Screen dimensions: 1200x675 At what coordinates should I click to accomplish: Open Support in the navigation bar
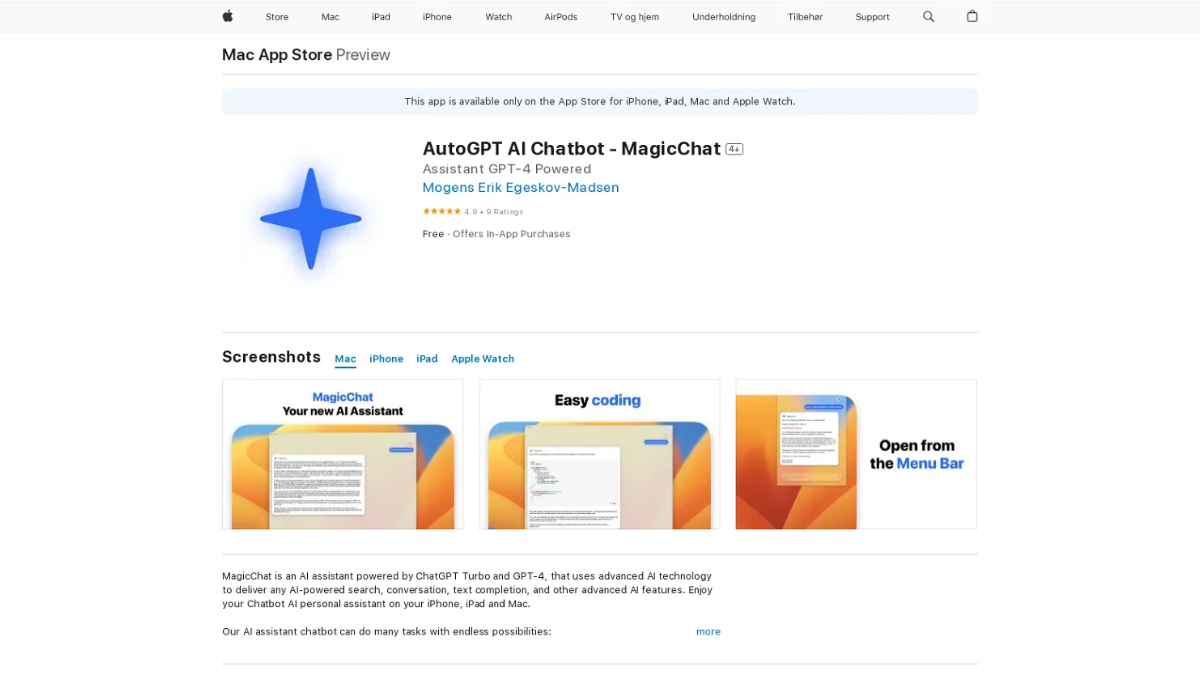pos(872,17)
